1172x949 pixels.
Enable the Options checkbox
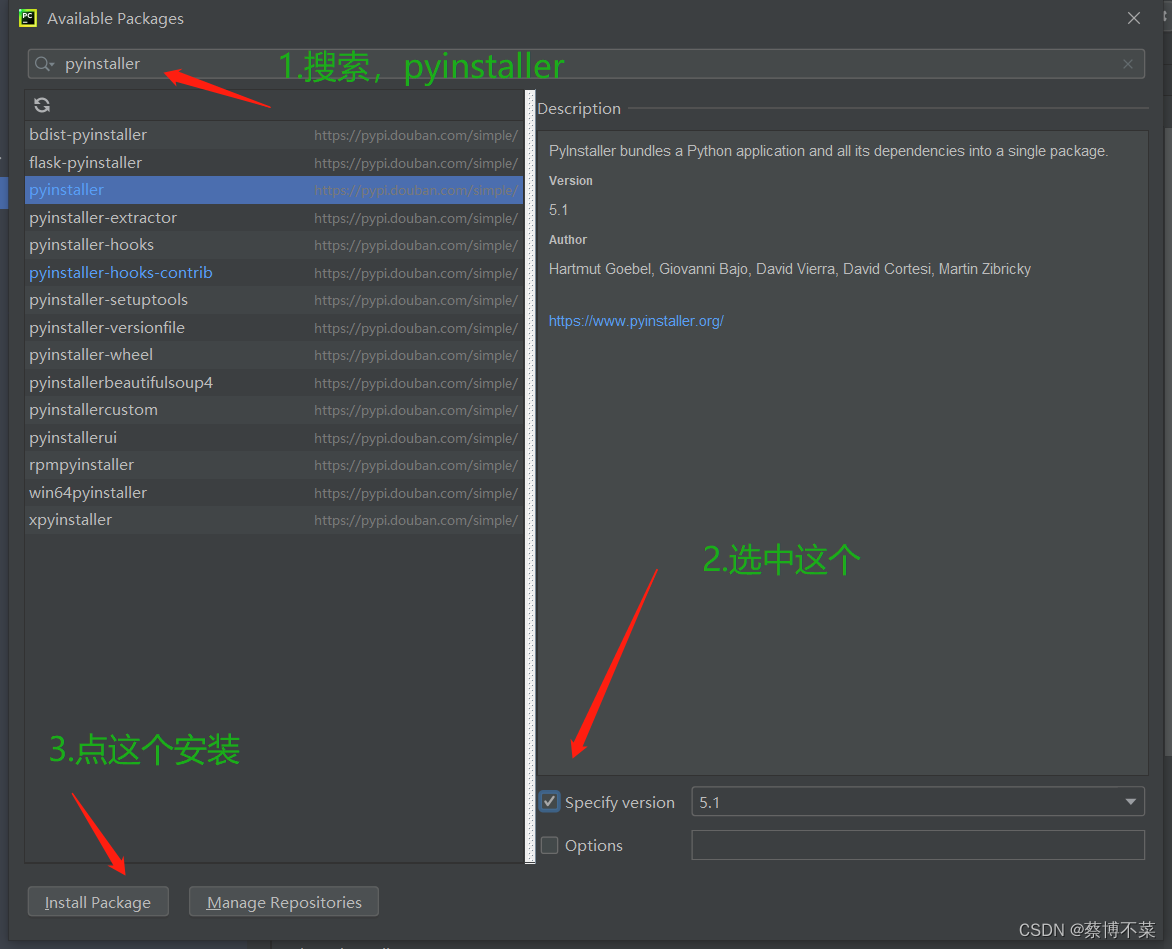click(549, 845)
